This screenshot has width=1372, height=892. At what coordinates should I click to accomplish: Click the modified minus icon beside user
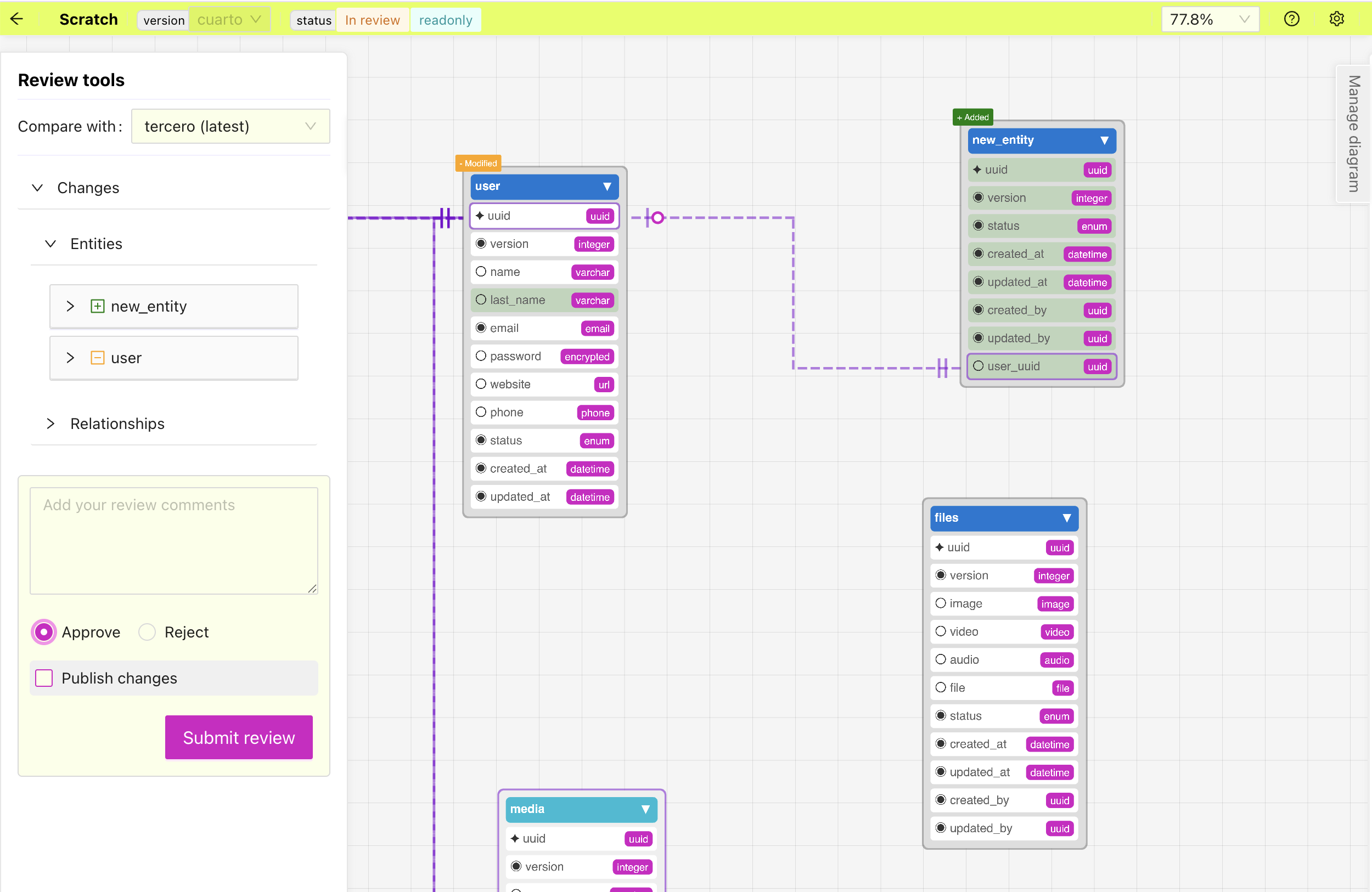click(98, 358)
